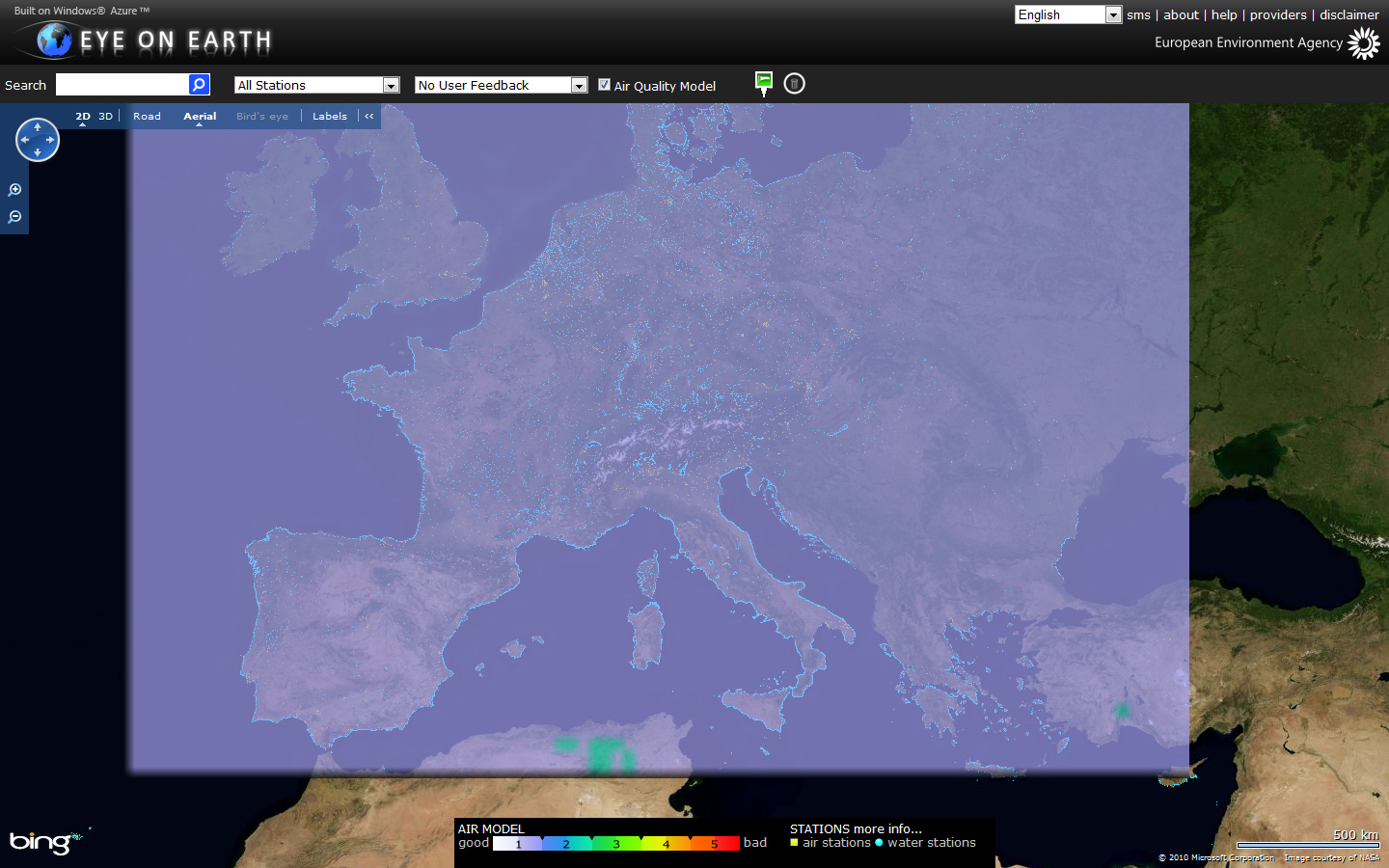Click the map pan compass control
Screen dimensions: 1389x868
point(38,140)
